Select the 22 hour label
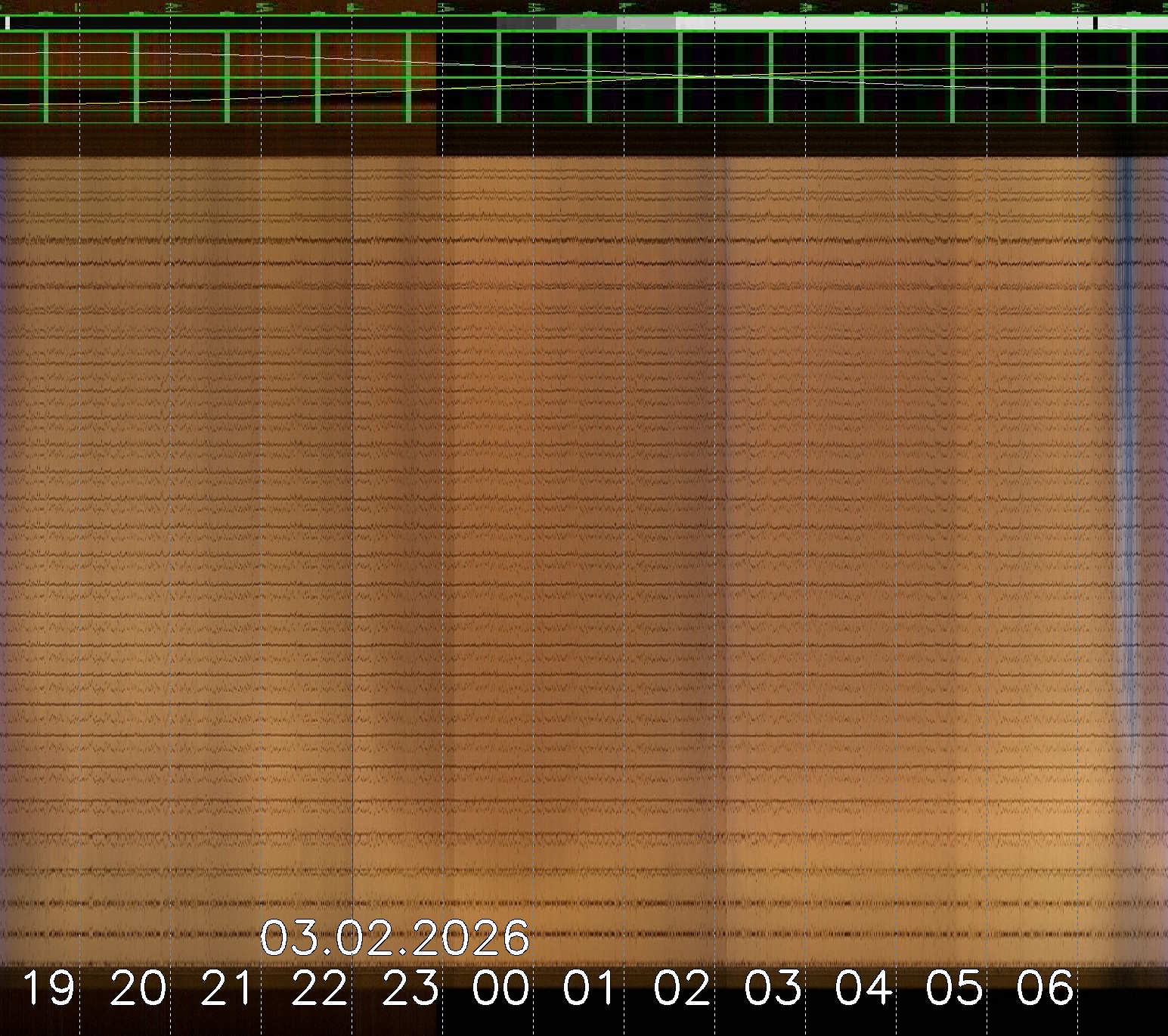 [320, 988]
